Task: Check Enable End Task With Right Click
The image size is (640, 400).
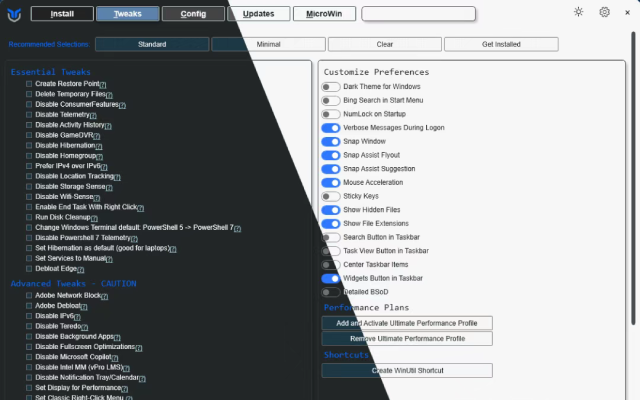Action: click(x=29, y=207)
